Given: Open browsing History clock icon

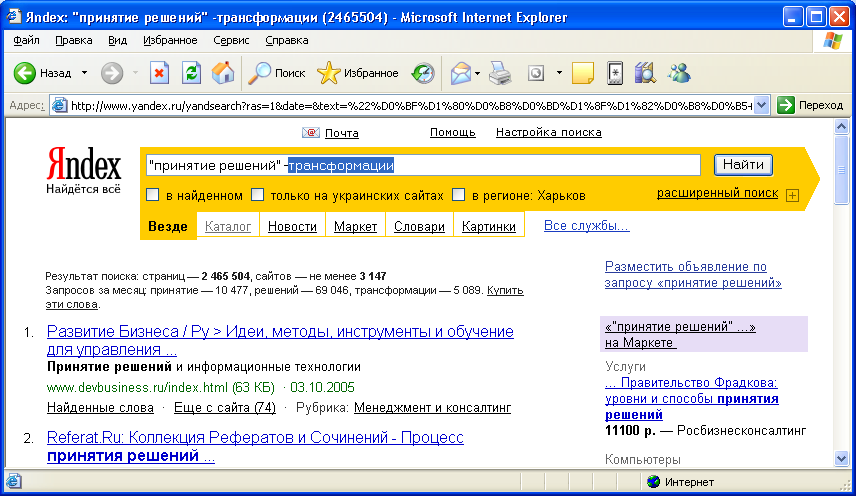Looking at the screenshot, I should 423,73.
